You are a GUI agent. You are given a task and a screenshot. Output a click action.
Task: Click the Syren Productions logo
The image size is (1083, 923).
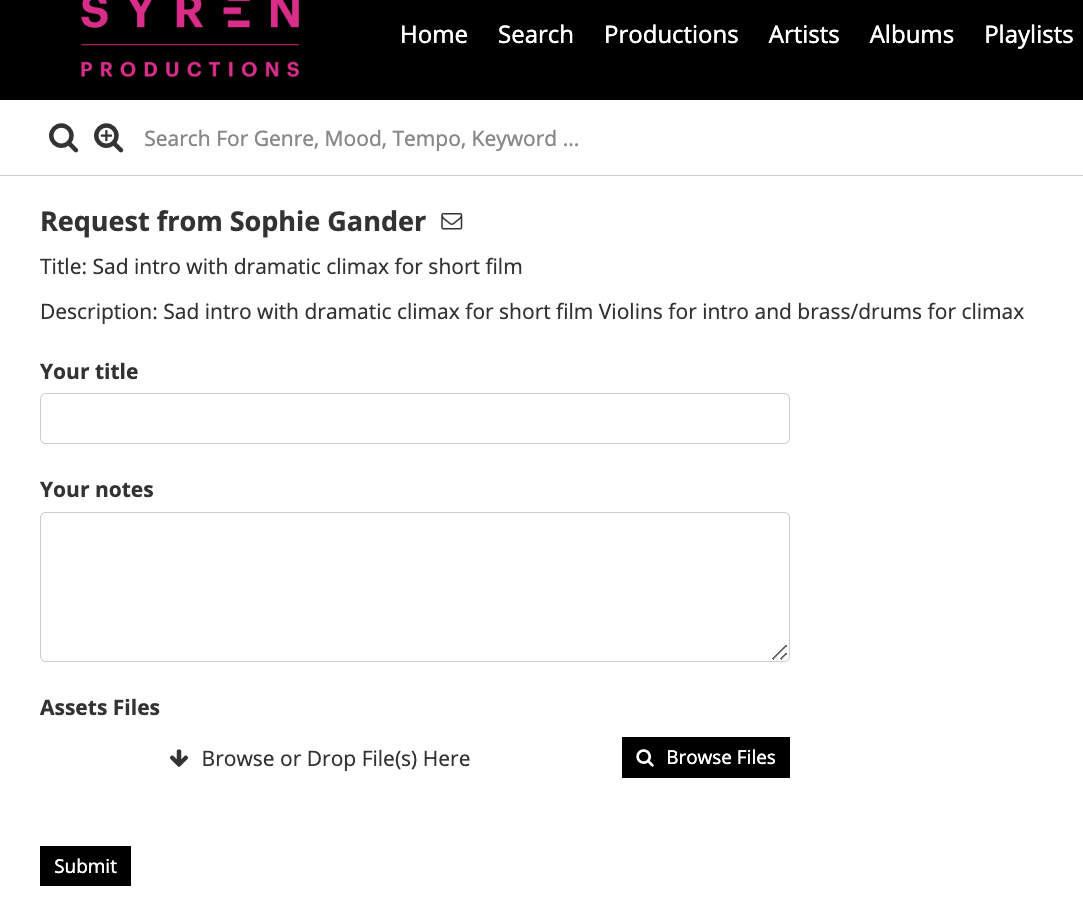pyautogui.click(x=190, y=40)
